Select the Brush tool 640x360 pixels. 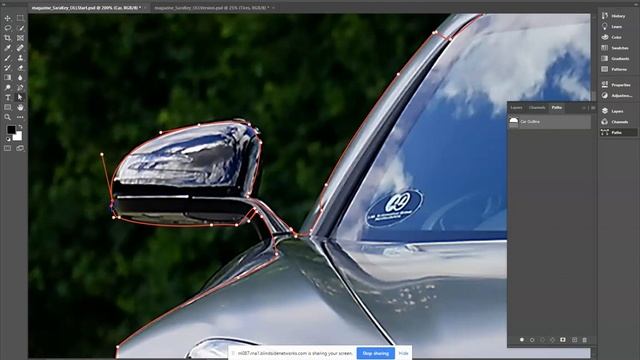click(7, 58)
